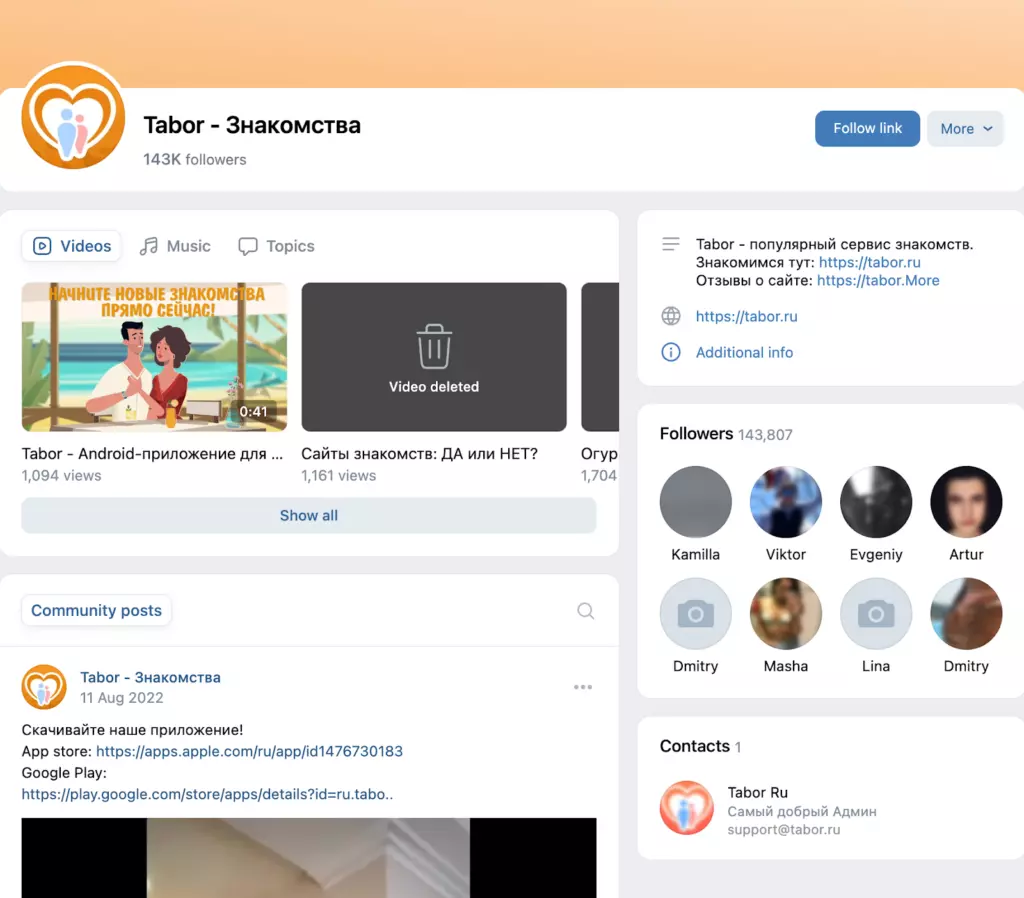
Task: Expand description via https://tabor.More link
Action: [x=878, y=280]
